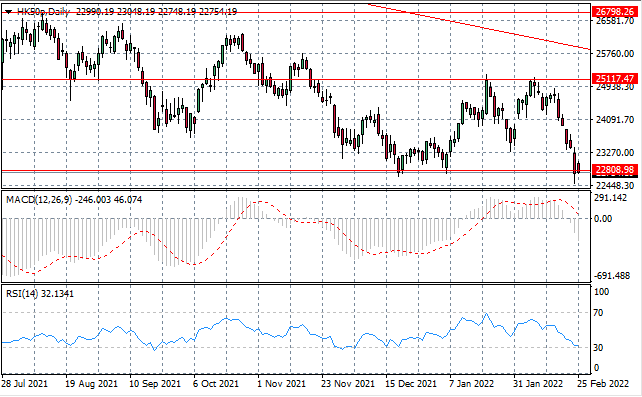Select the 23270.00 price scale value

click(x=615, y=153)
